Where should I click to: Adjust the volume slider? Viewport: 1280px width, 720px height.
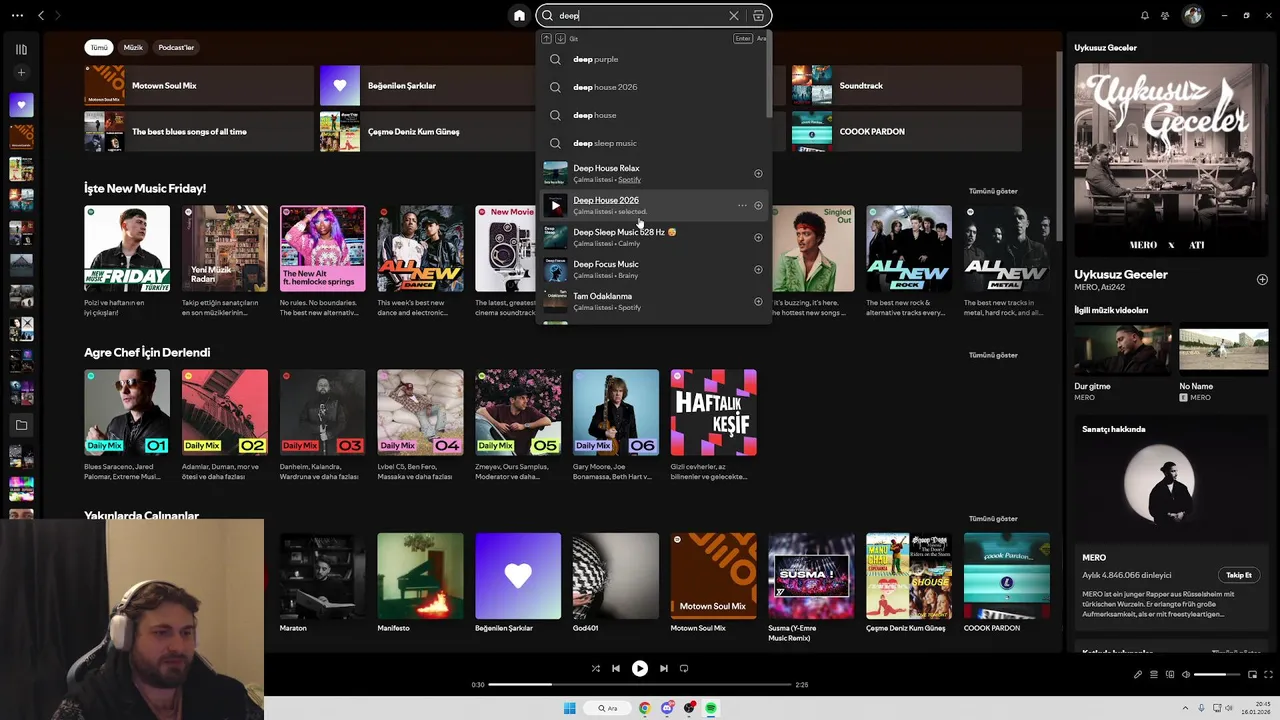coord(1217,675)
